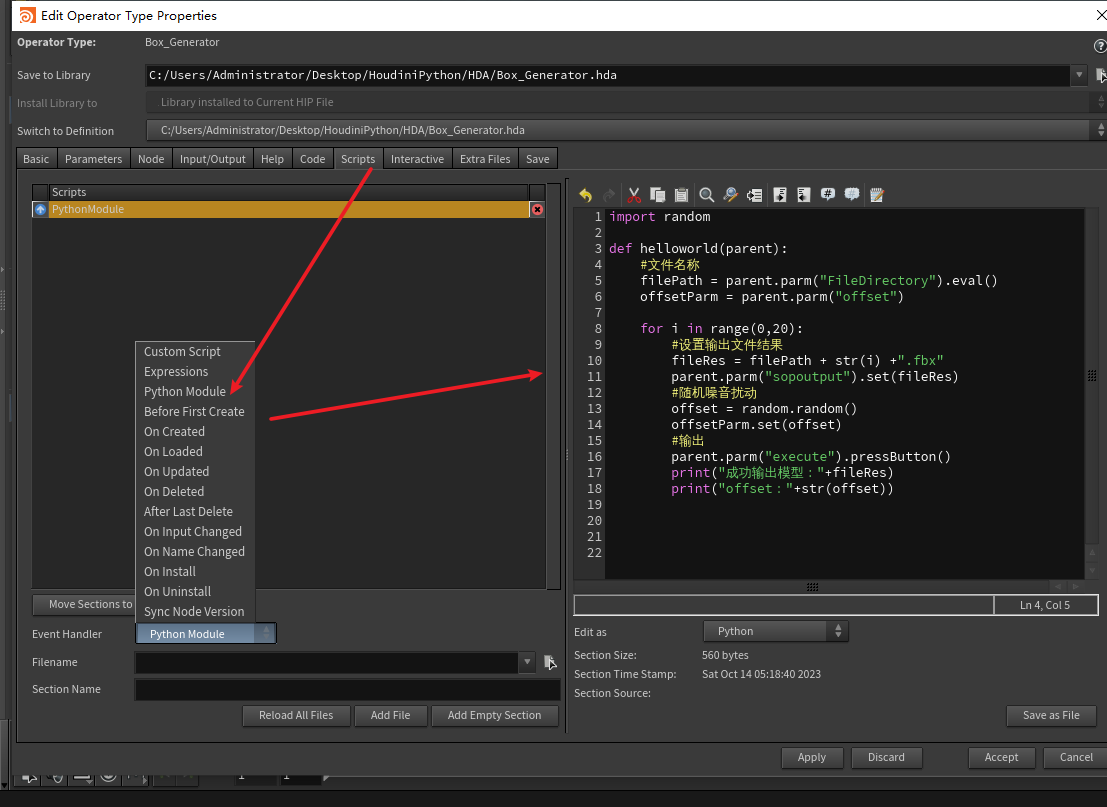Expand the Filename dropdown arrow
This screenshot has height=807, width=1107.
(527, 662)
